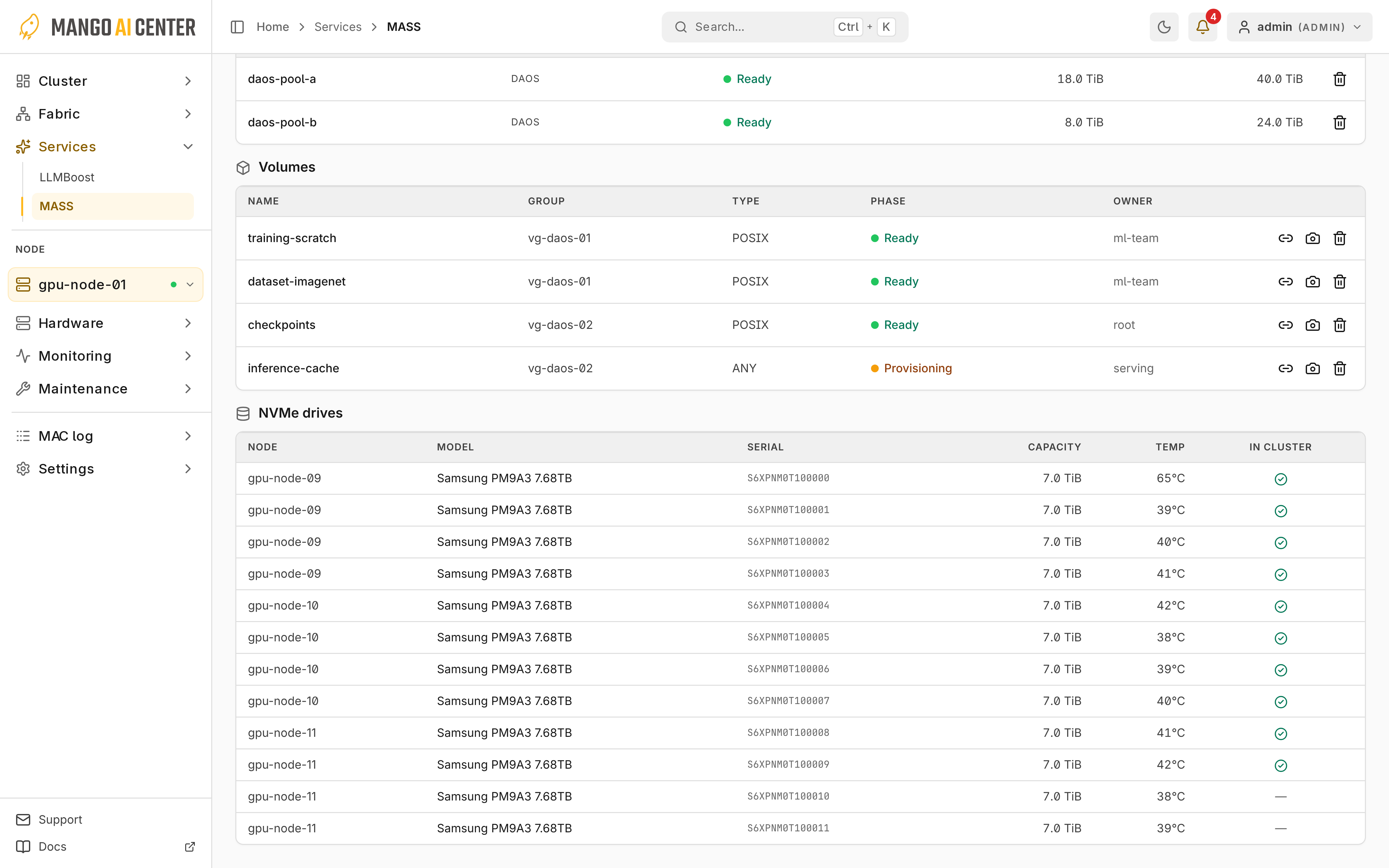Viewport: 1389px width, 868px height.
Task: Delete the dataset-imagenet volume
Action: click(x=1339, y=282)
